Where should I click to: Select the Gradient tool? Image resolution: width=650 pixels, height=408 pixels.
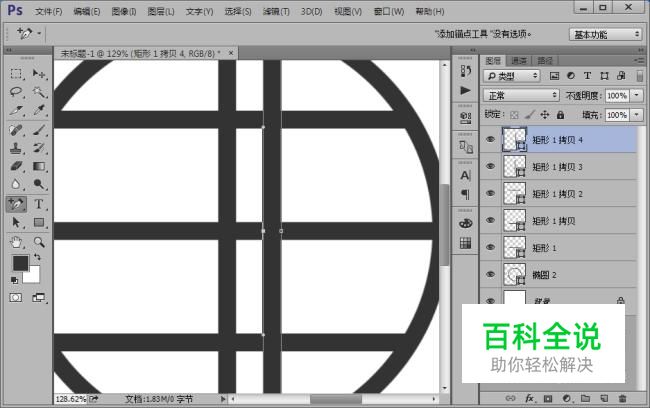(x=39, y=166)
